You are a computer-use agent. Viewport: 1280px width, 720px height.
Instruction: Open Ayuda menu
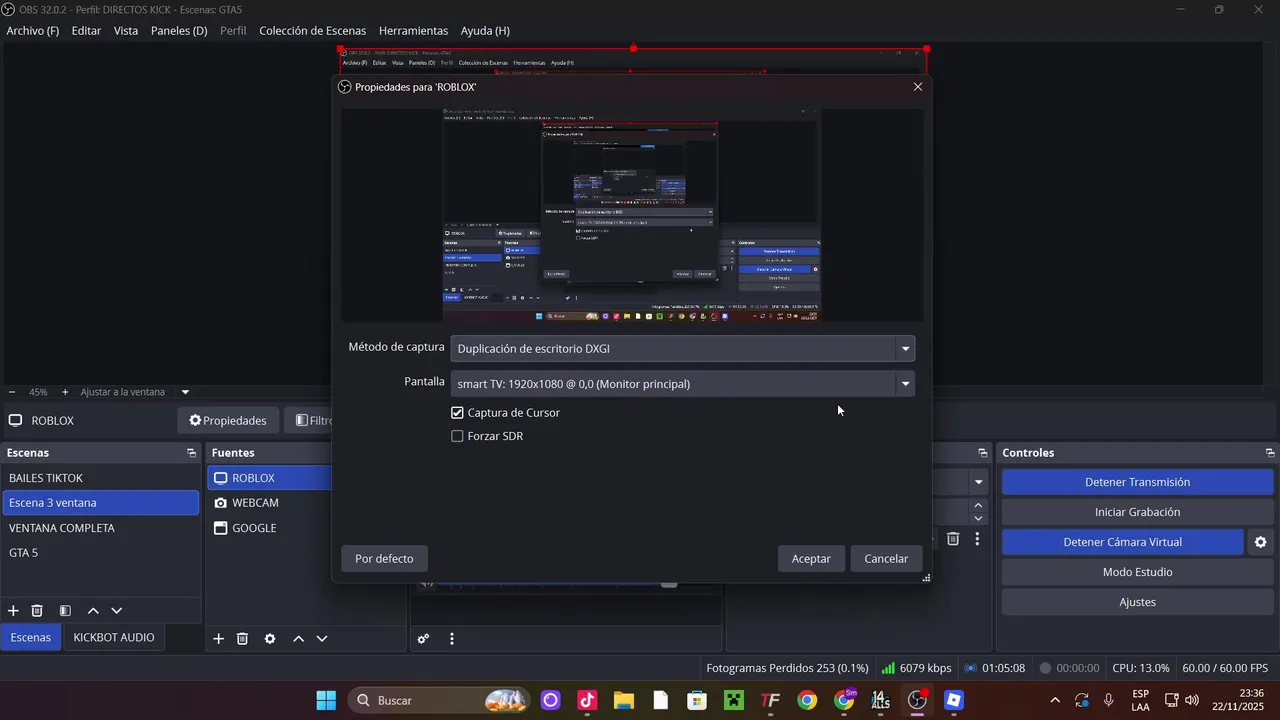tap(485, 31)
